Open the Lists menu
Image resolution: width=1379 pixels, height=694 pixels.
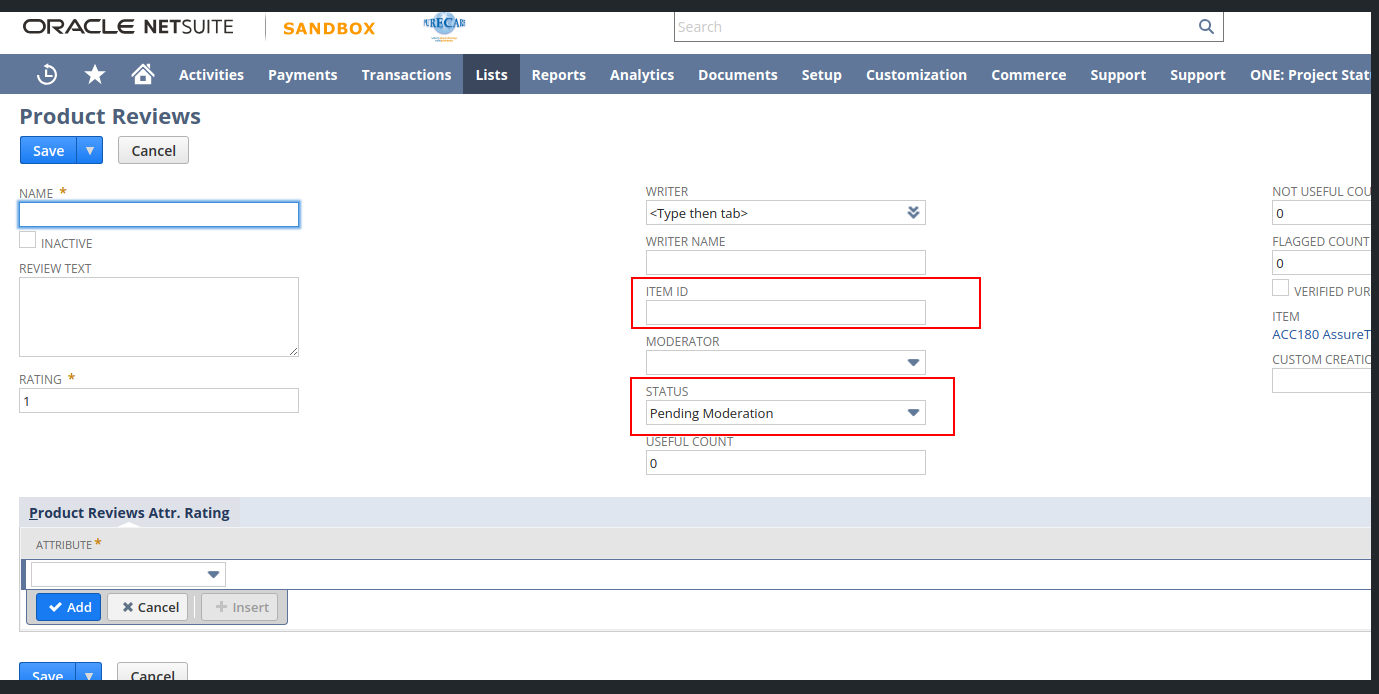click(x=491, y=75)
